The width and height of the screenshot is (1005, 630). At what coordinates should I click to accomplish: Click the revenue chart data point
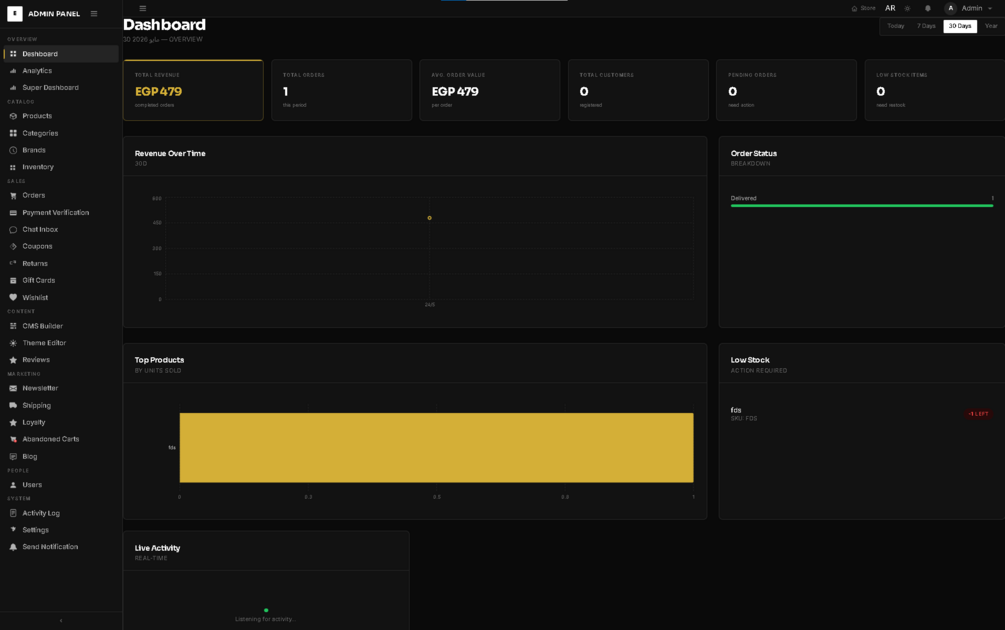coord(429,218)
